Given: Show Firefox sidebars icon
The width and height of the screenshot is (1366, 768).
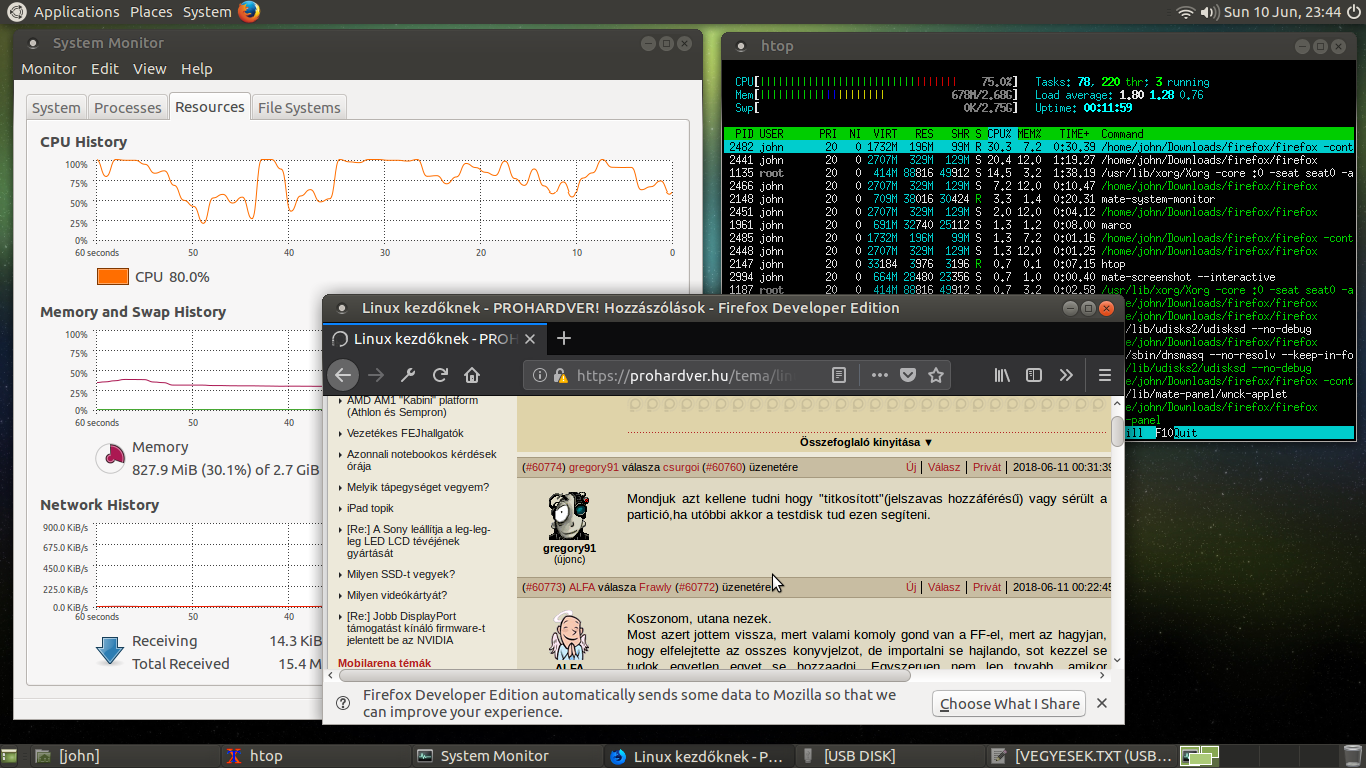Looking at the screenshot, I should [1034, 375].
